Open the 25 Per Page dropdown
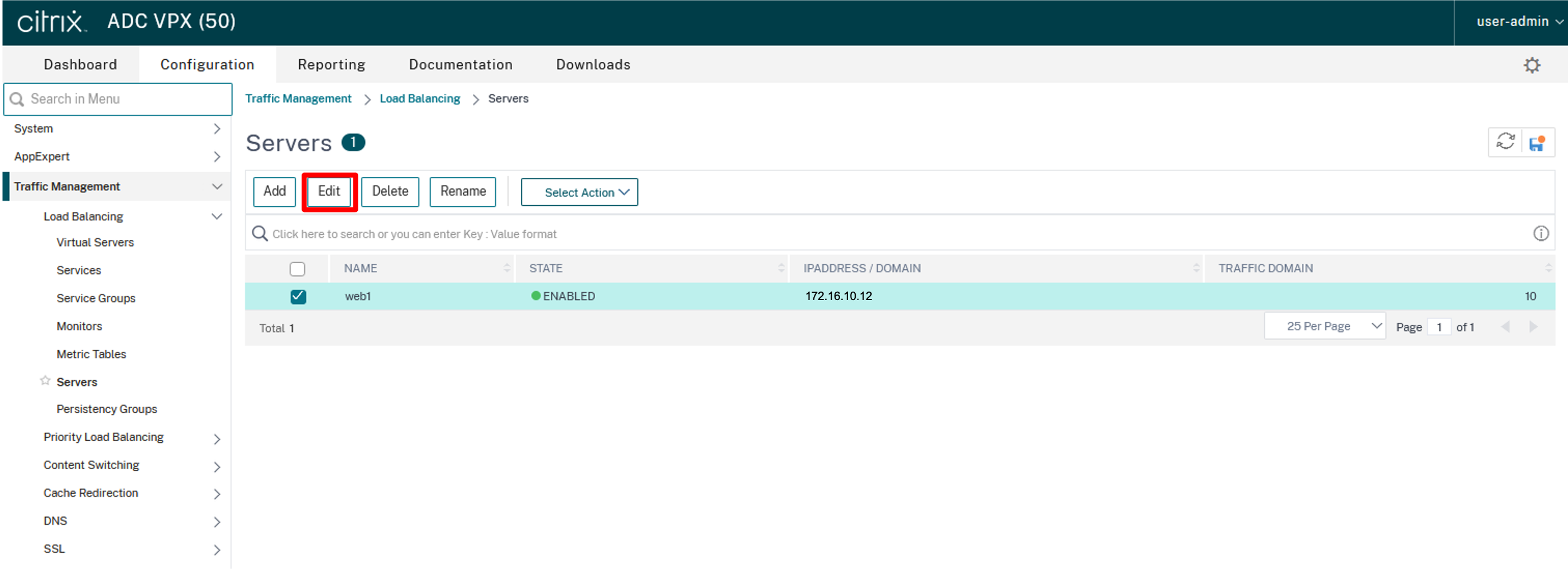The image size is (1568, 570). click(x=1325, y=326)
